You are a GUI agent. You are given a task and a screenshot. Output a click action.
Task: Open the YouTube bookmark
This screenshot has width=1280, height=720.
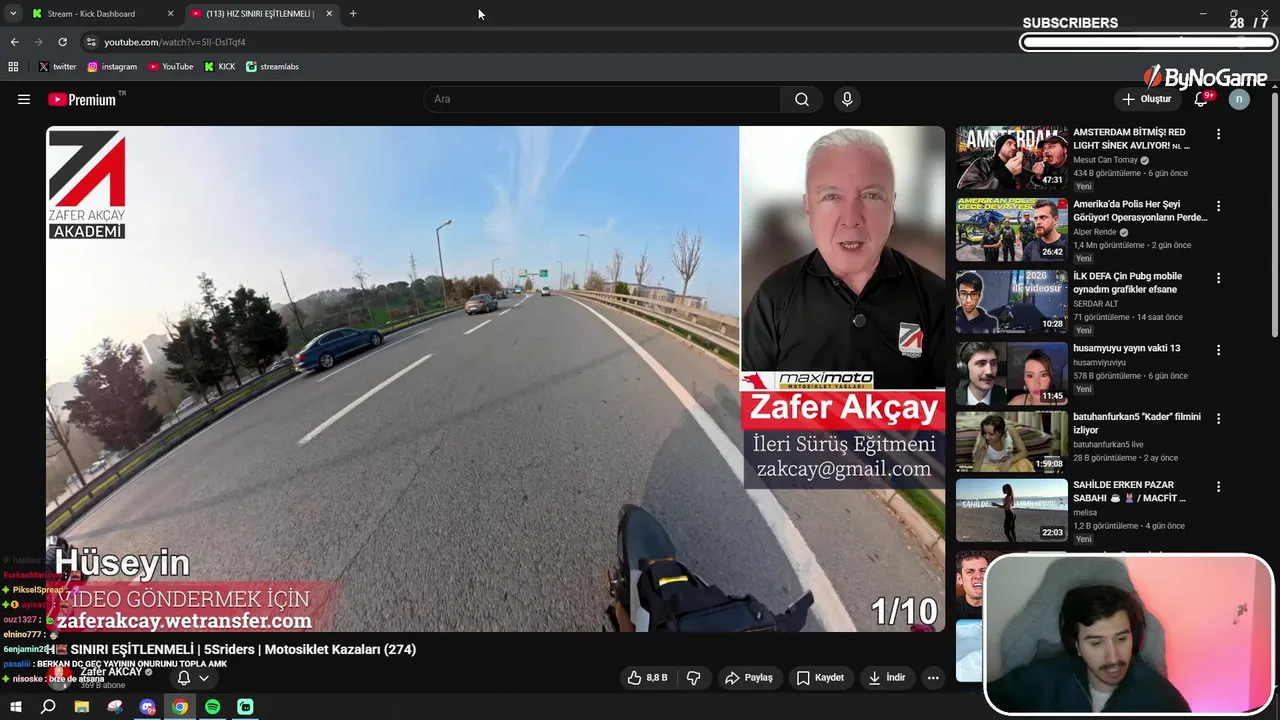tap(171, 67)
